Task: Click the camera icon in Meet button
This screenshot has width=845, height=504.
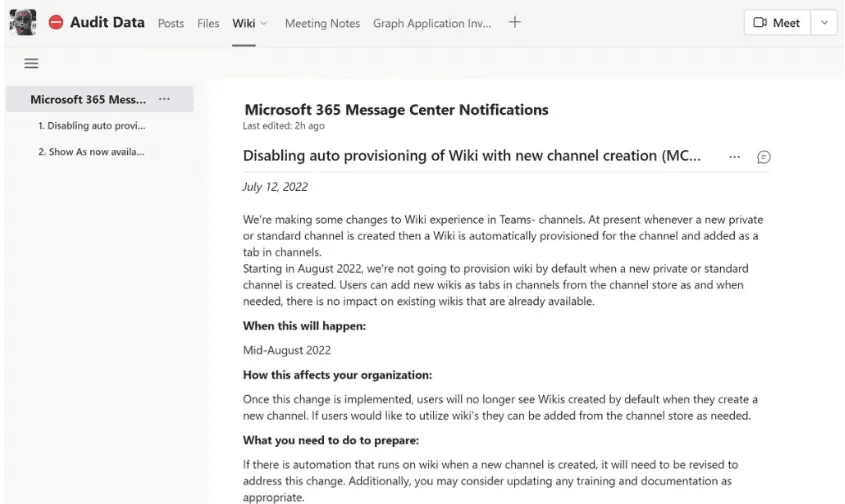Action: [760, 23]
